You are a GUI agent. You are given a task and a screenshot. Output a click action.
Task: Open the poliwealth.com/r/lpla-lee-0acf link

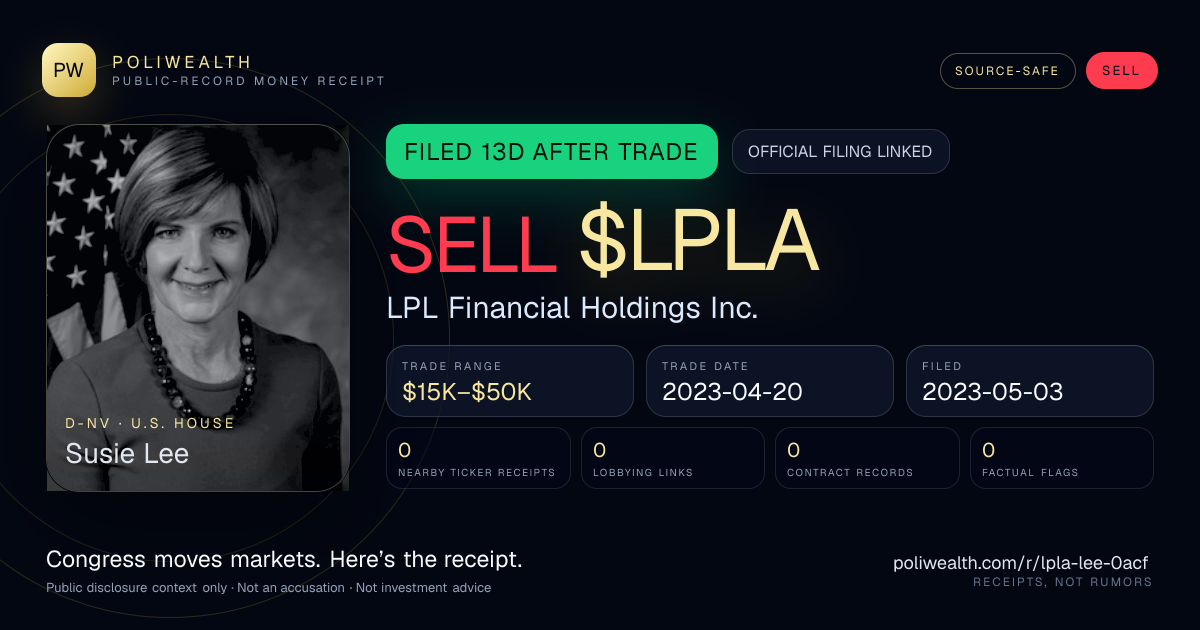point(1023,563)
